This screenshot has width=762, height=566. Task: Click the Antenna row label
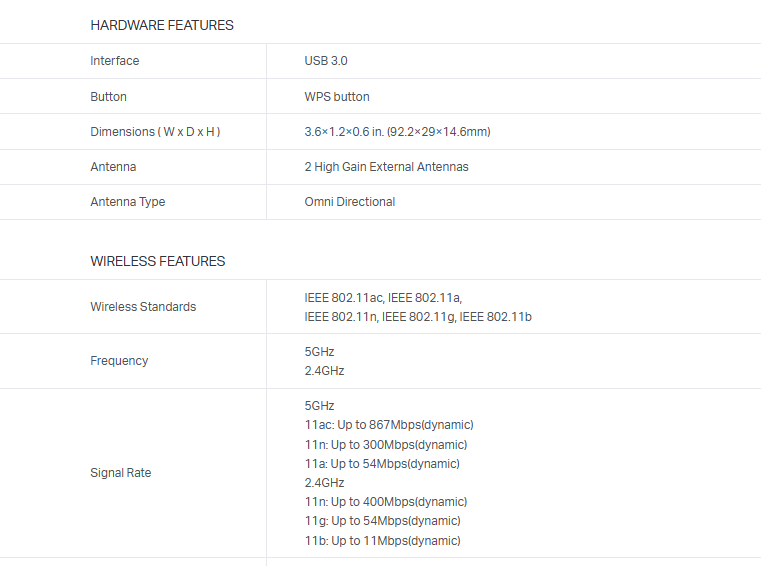click(x=113, y=167)
